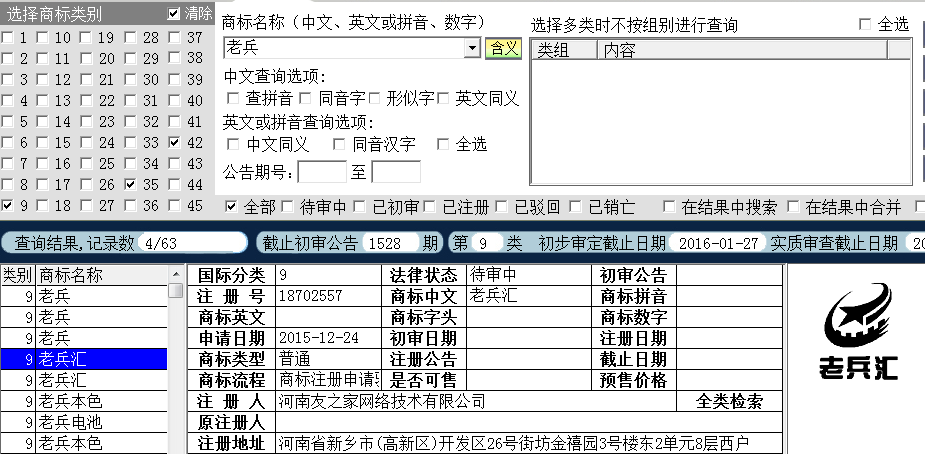Select the 老兵电池 result row
925x454 pixels.
84,422
